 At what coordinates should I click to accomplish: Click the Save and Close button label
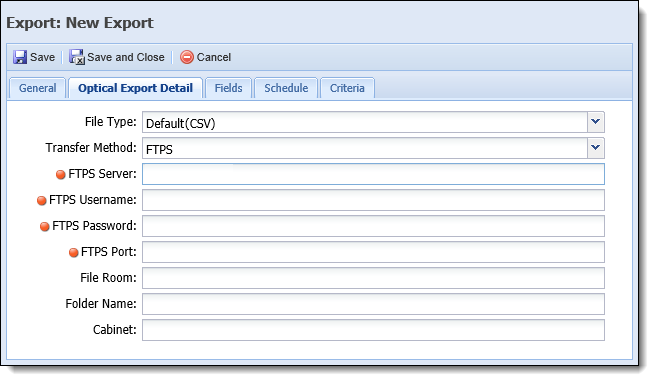[126, 57]
